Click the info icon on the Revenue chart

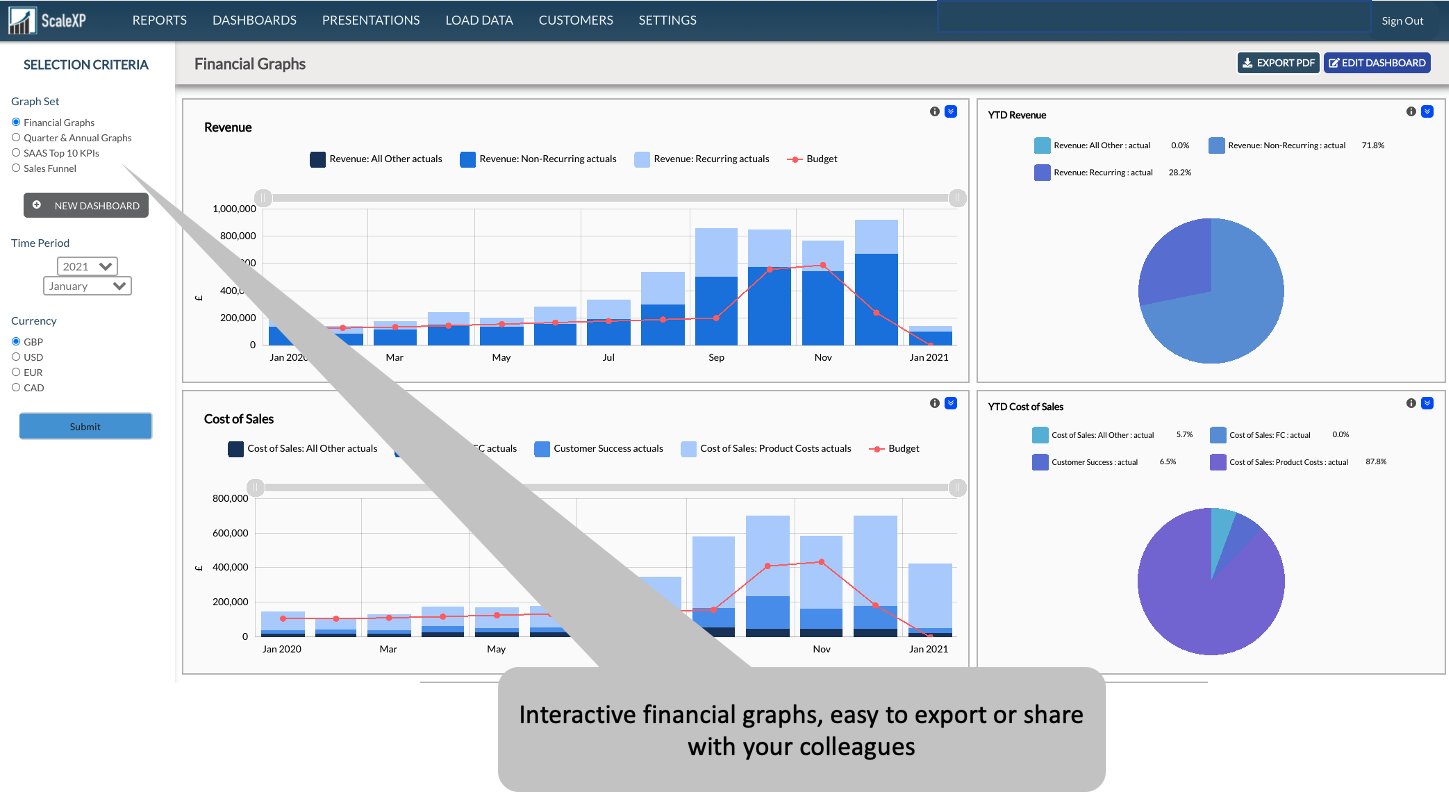click(x=935, y=112)
